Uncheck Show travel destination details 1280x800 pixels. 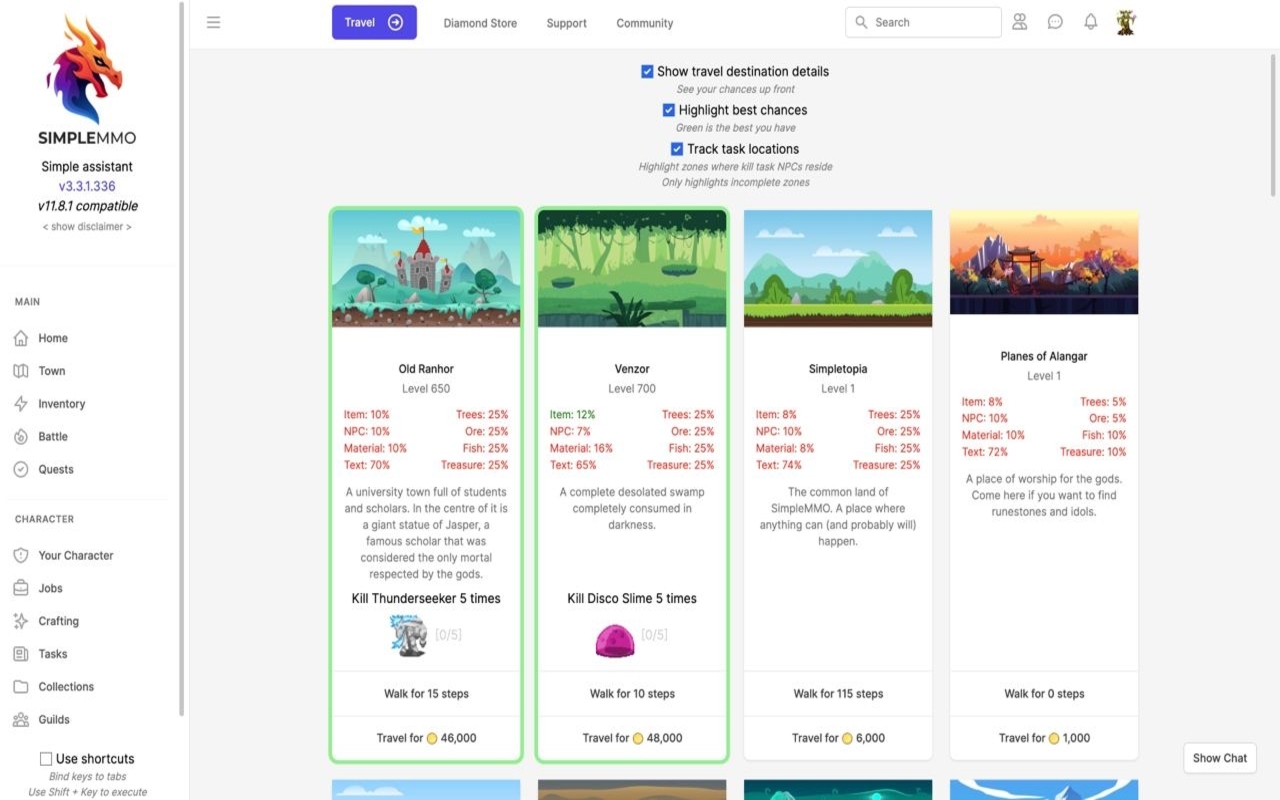point(648,72)
